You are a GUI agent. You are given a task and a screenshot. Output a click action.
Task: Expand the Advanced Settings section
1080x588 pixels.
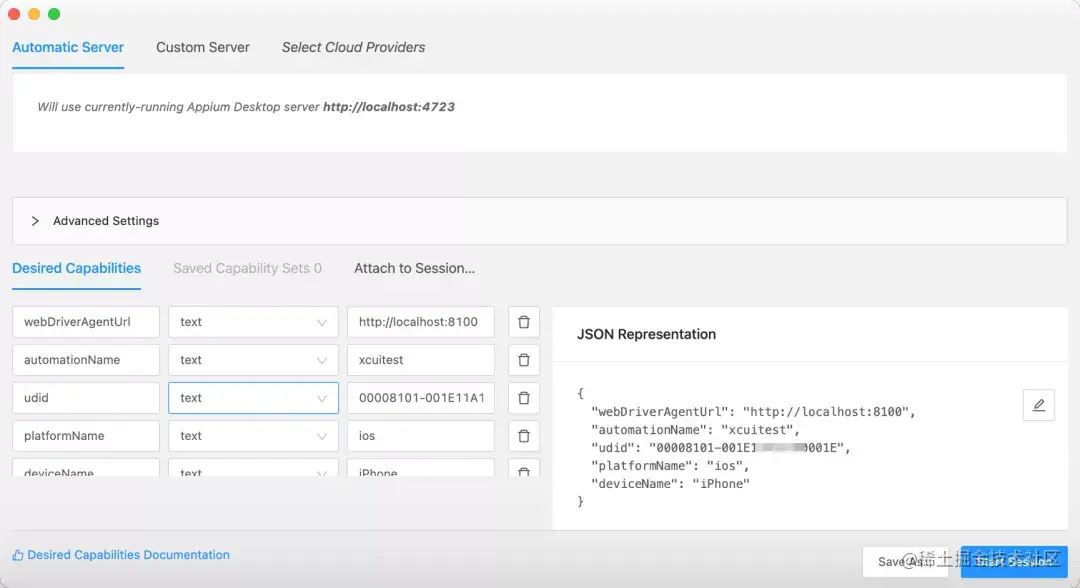coord(36,221)
